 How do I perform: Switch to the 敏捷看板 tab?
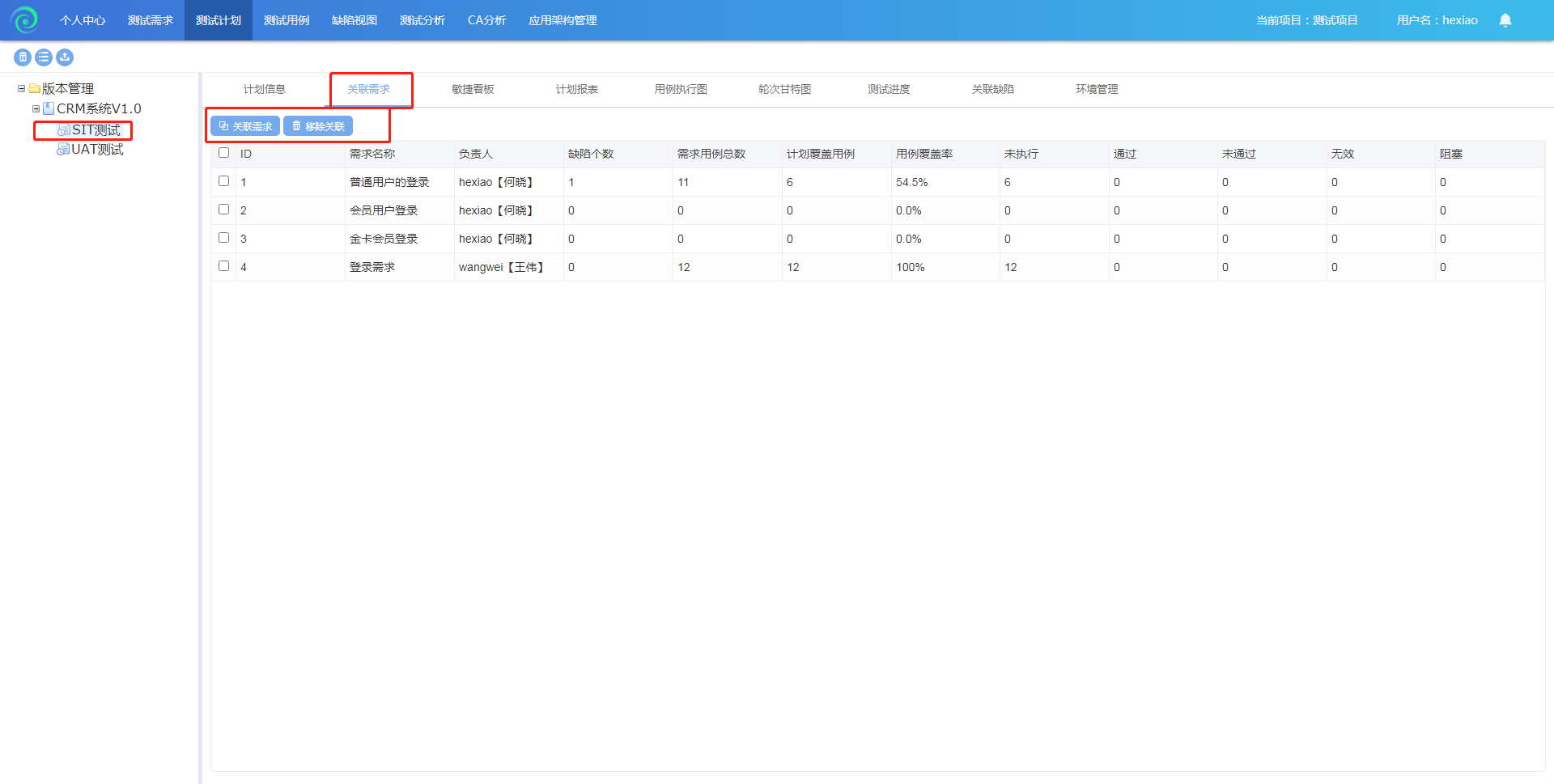coord(473,89)
